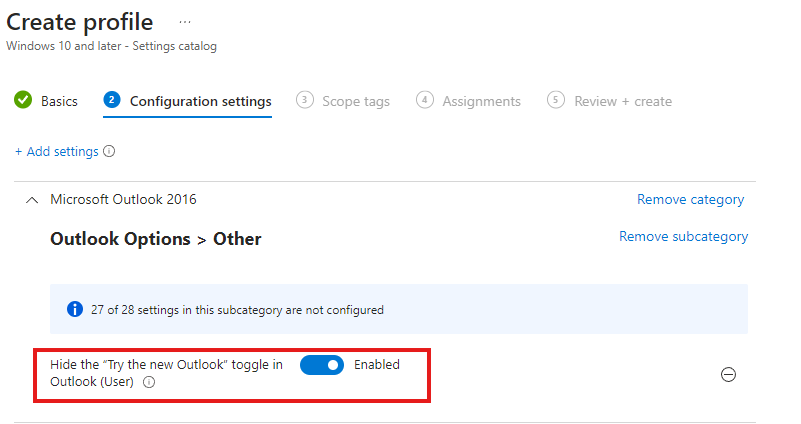Click the Remove subcategory link
The height and width of the screenshot is (424, 801).
(x=684, y=237)
